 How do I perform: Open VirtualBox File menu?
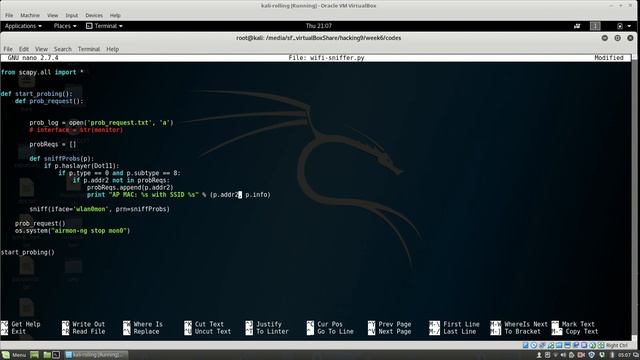pos(9,15)
